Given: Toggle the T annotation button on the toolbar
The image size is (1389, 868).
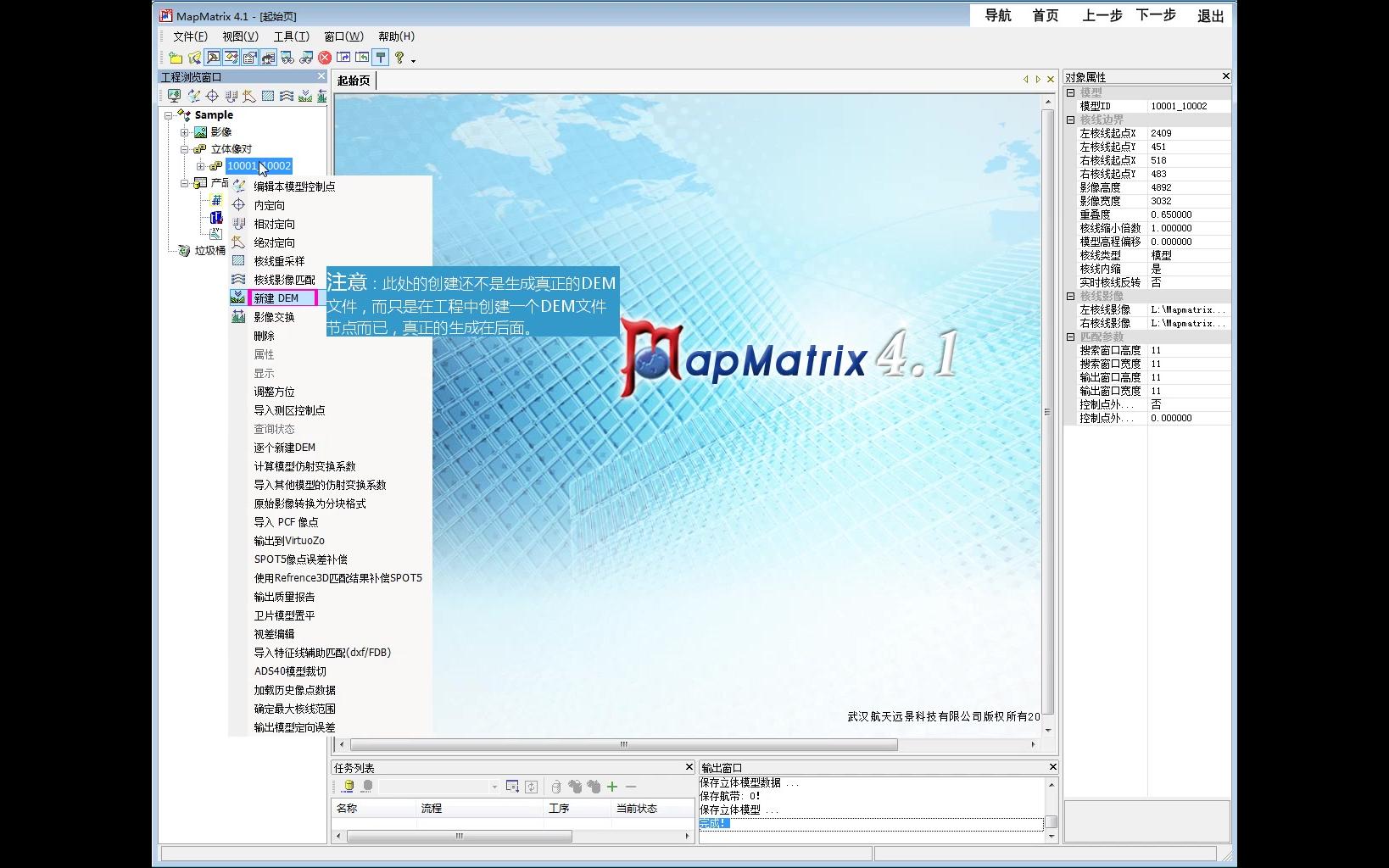Looking at the screenshot, I should point(381,57).
